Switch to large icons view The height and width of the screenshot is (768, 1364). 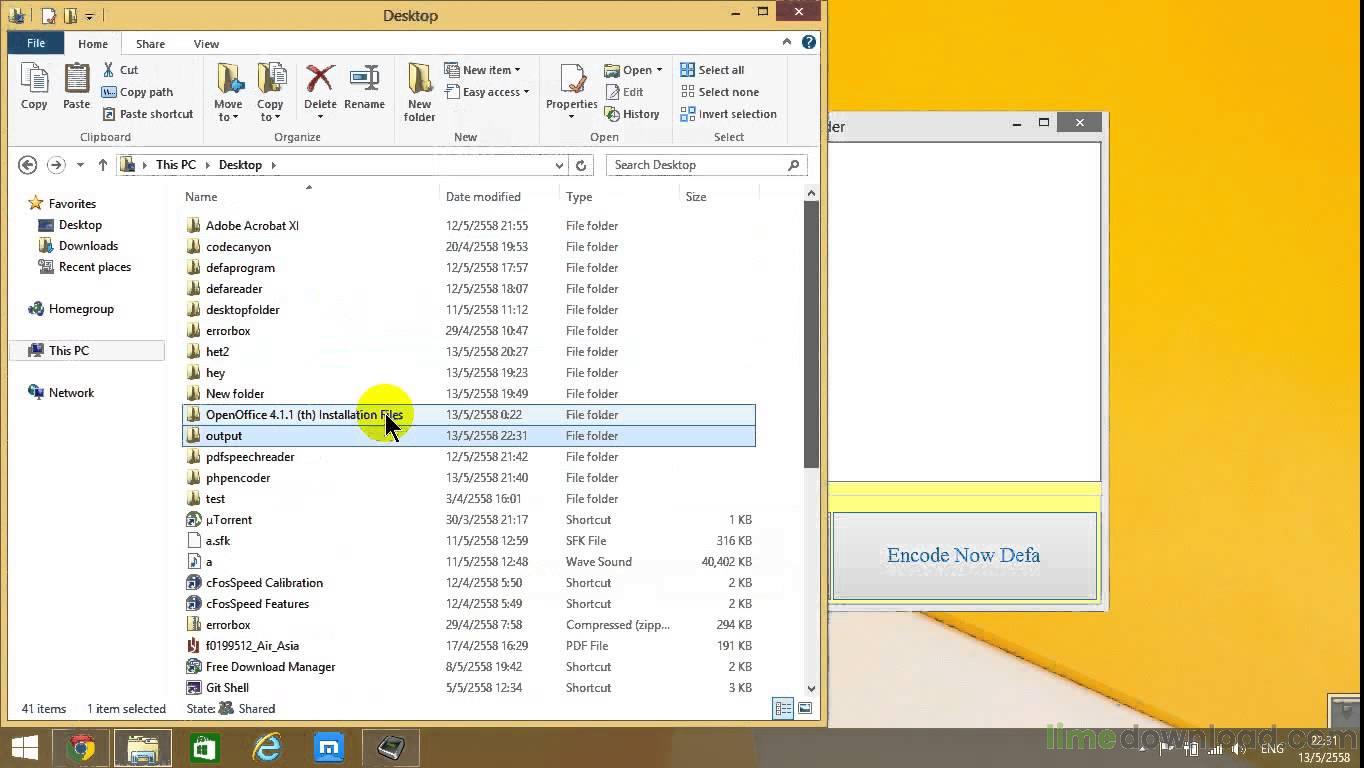(x=805, y=709)
